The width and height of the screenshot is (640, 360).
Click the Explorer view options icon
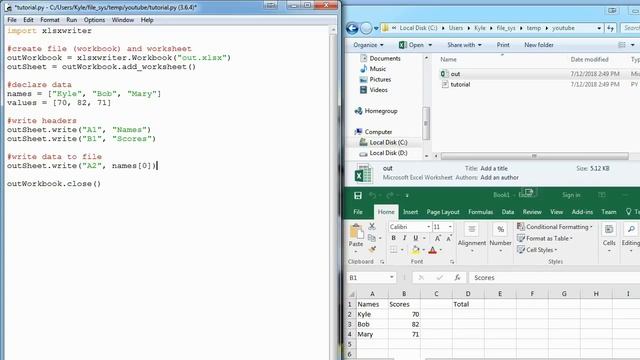[622, 45]
